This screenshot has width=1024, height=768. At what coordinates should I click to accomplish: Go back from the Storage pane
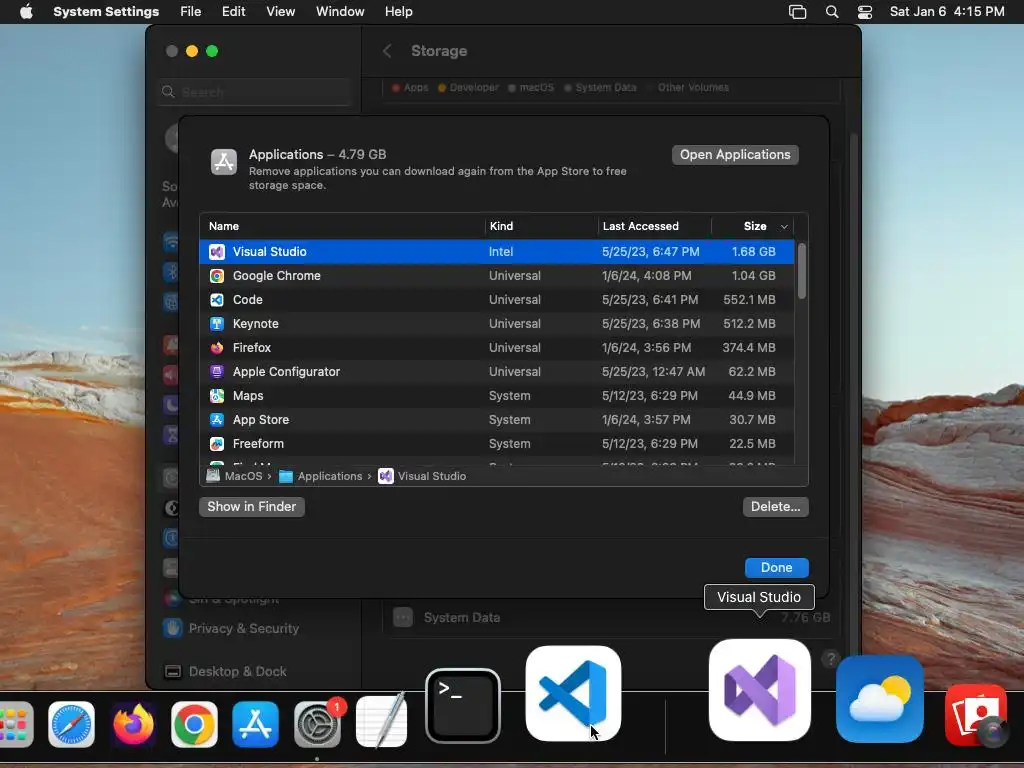387,51
